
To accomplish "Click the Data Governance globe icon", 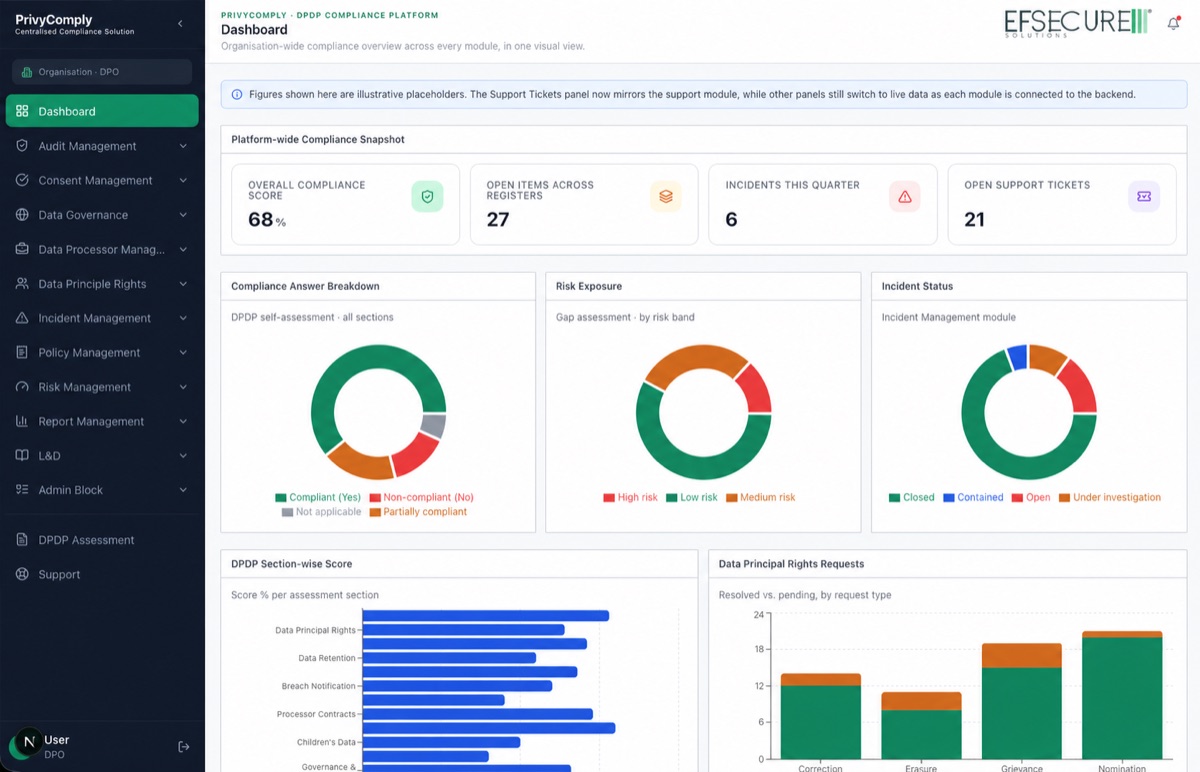I will click(x=22, y=214).
